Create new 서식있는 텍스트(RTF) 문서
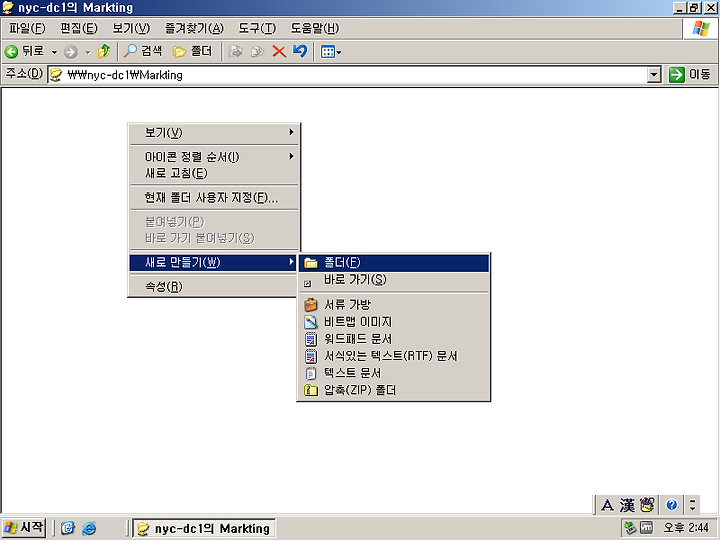 (x=394, y=356)
